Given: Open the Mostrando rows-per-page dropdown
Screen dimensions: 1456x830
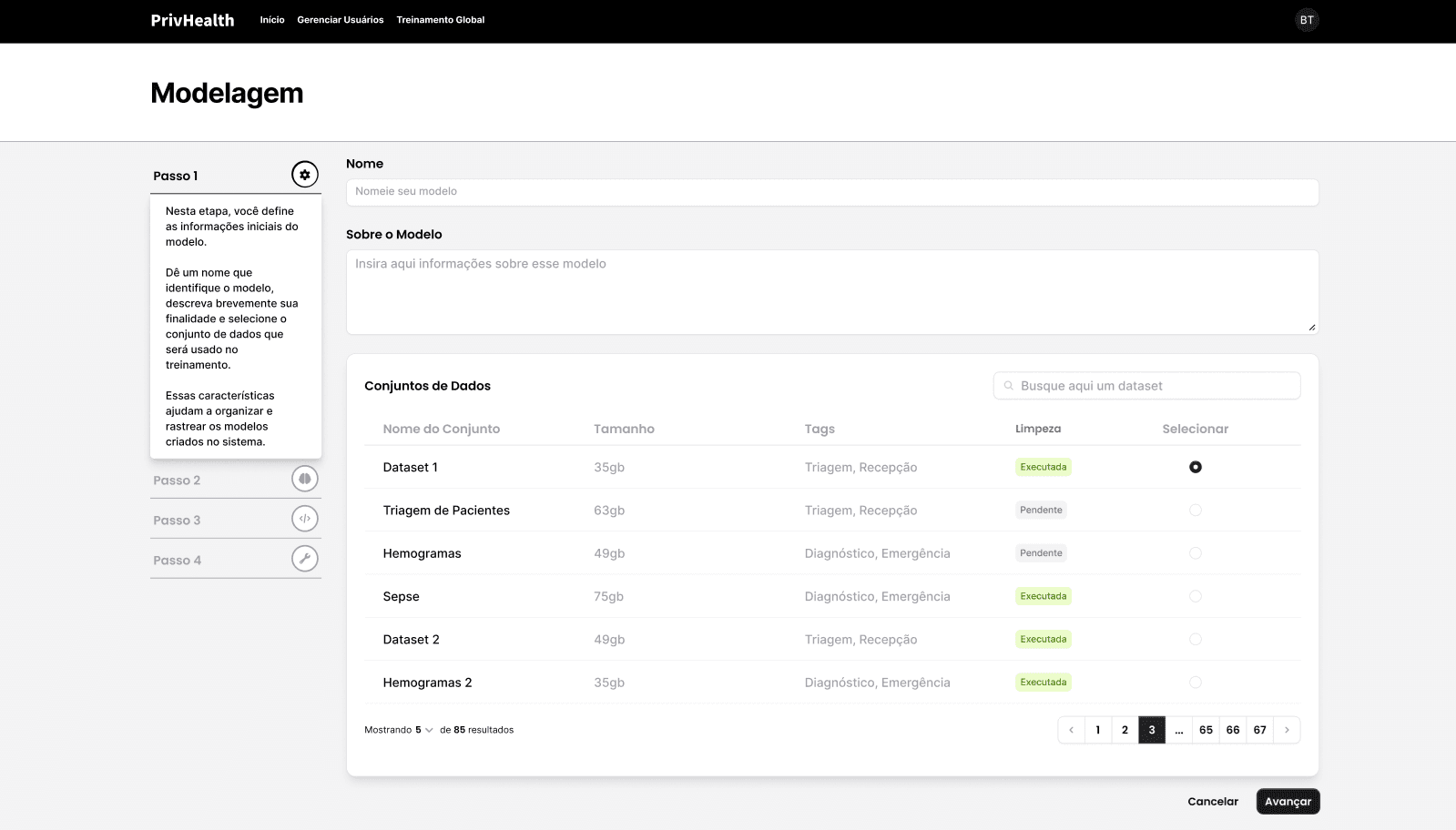Looking at the screenshot, I should click(x=424, y=730).
